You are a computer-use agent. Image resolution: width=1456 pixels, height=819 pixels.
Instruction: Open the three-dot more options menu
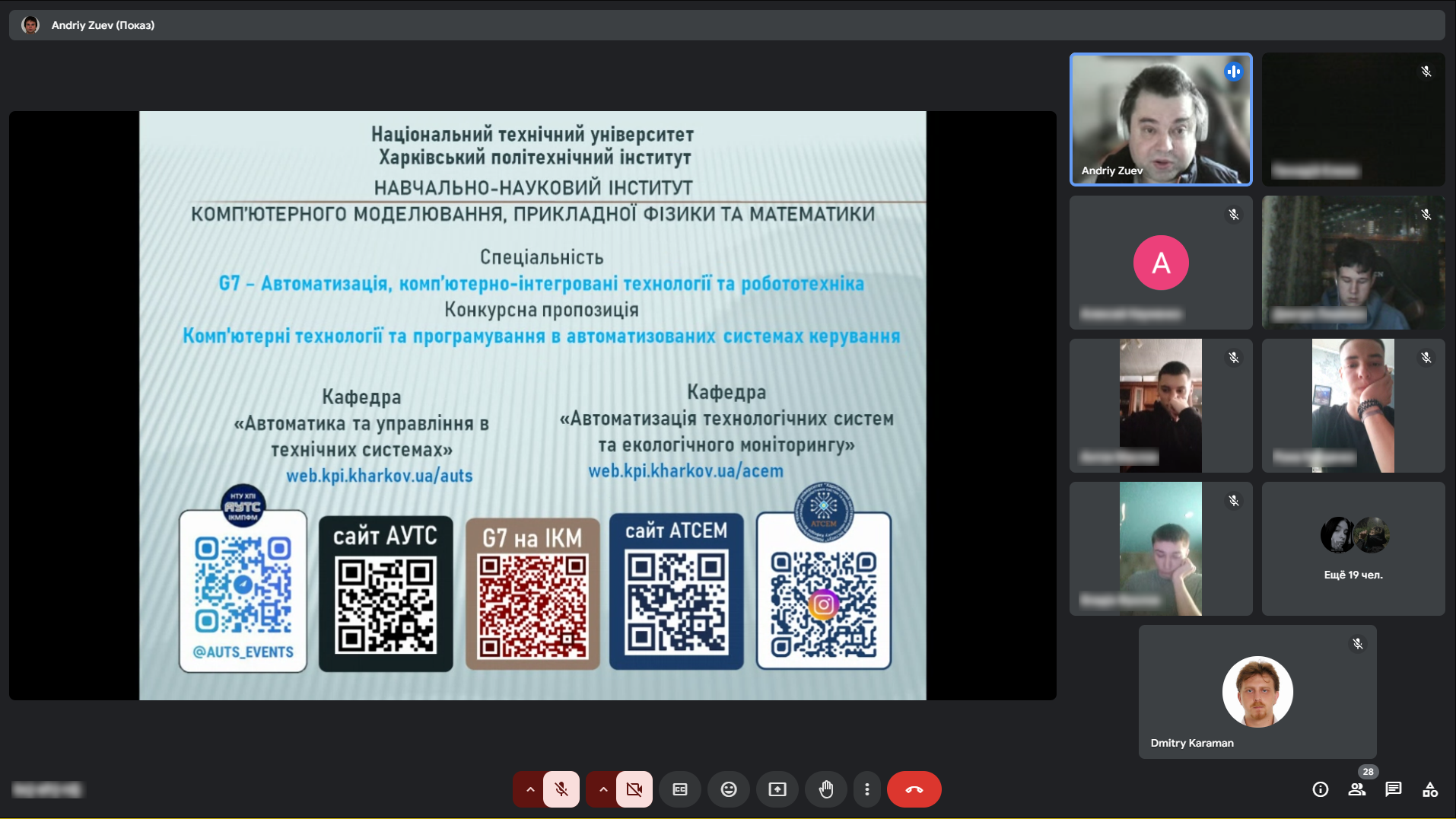click(x=867, y=789)
